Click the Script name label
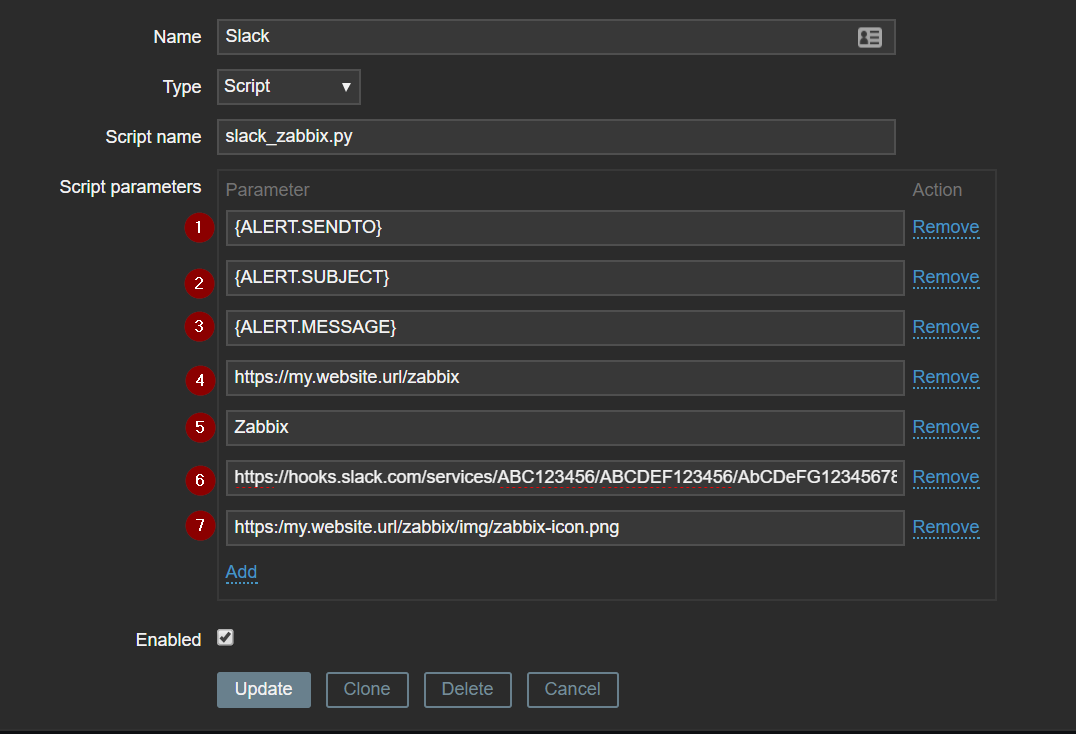 (154, 137)
